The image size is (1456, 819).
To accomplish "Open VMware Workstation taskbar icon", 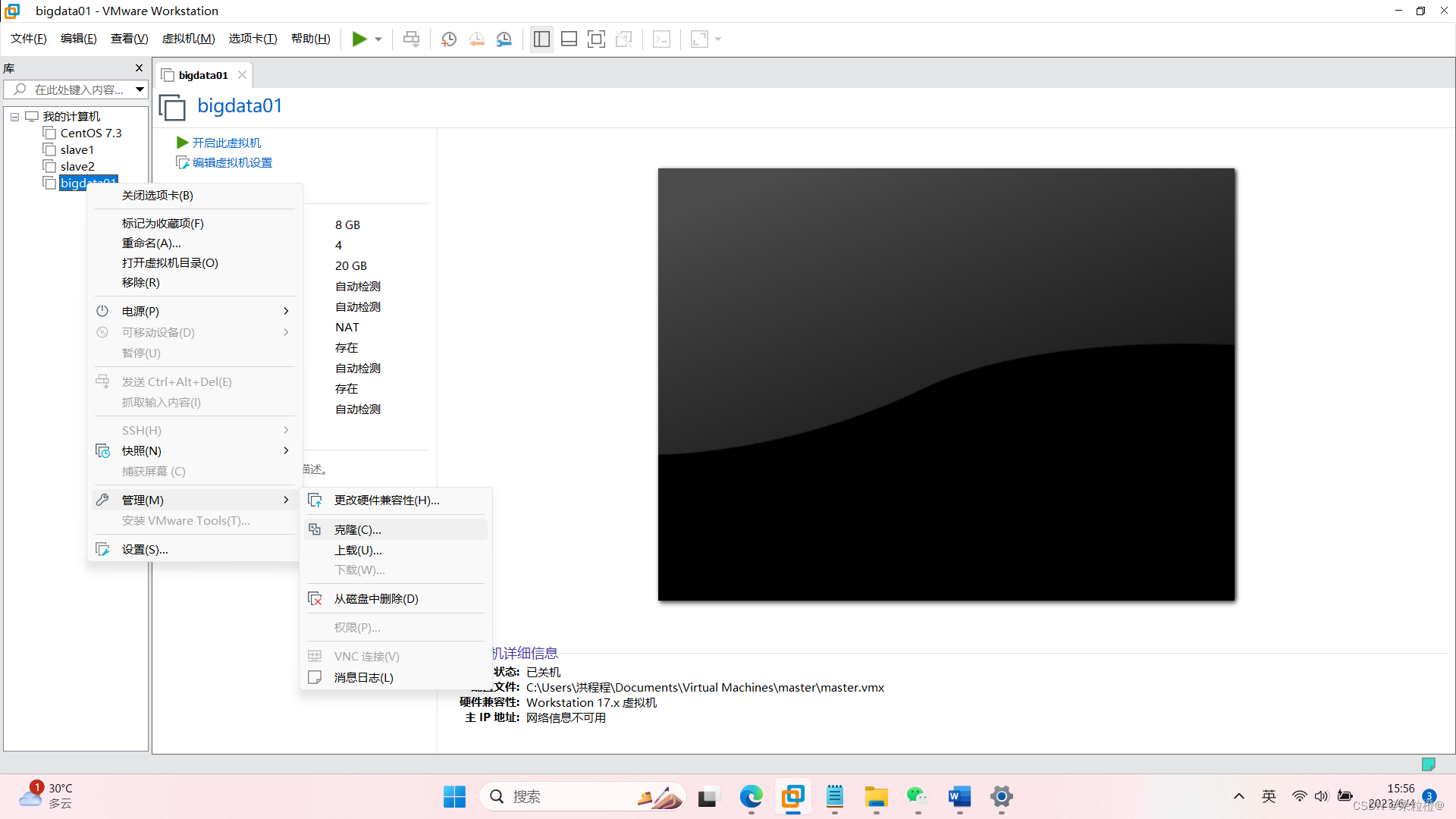I will (793, 796).
